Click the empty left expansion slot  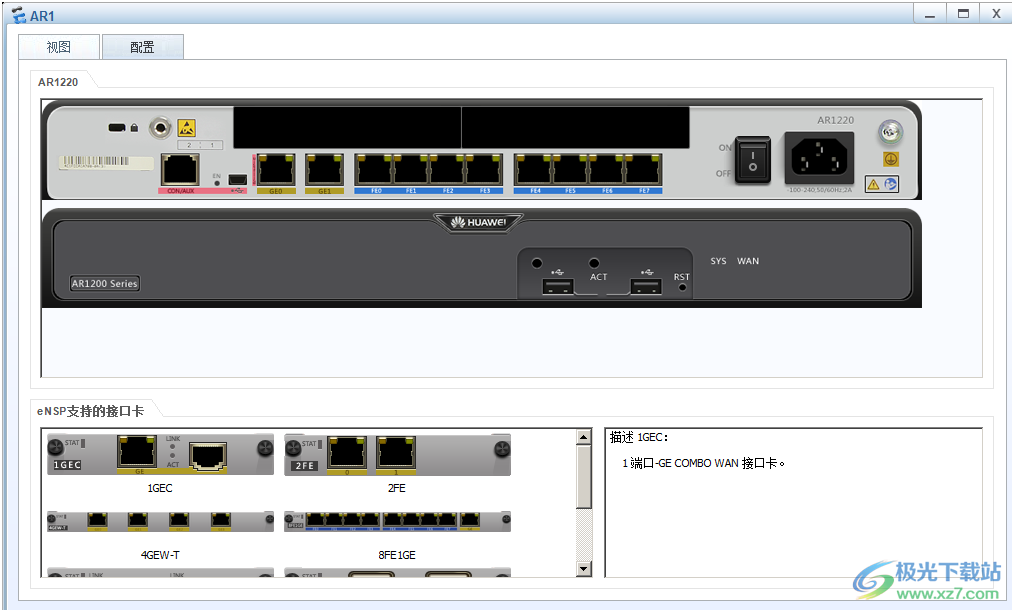pyautogui.click(x=347, y=128)
